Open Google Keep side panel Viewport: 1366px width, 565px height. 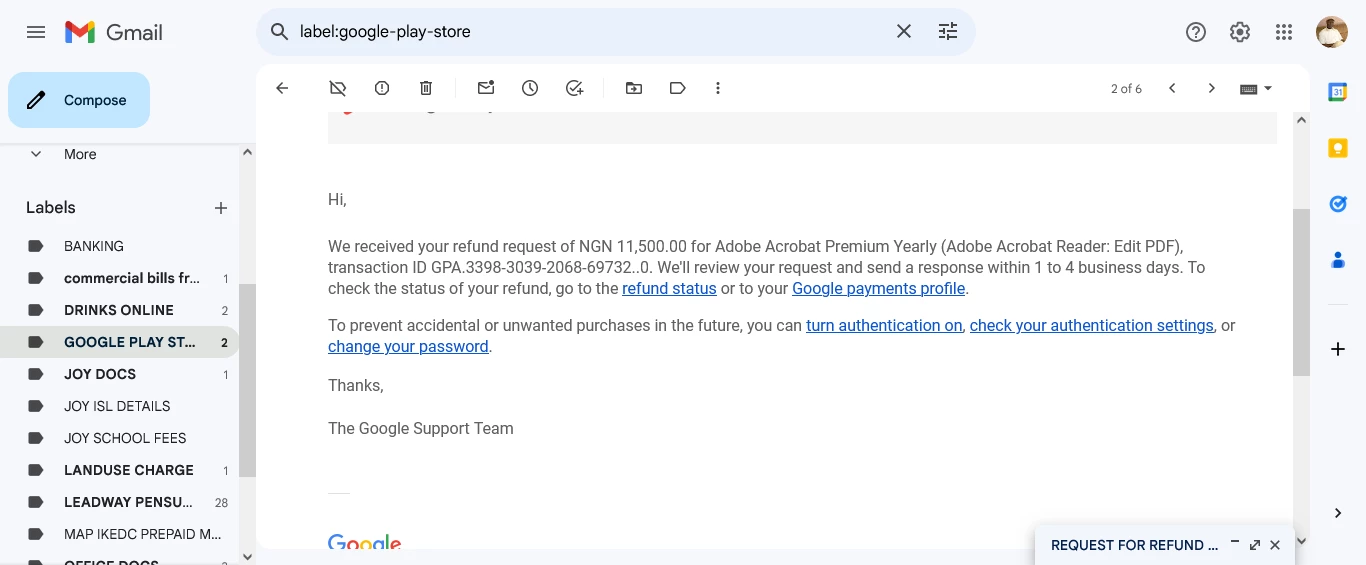pyautogui.click(x=1338, y=148)
